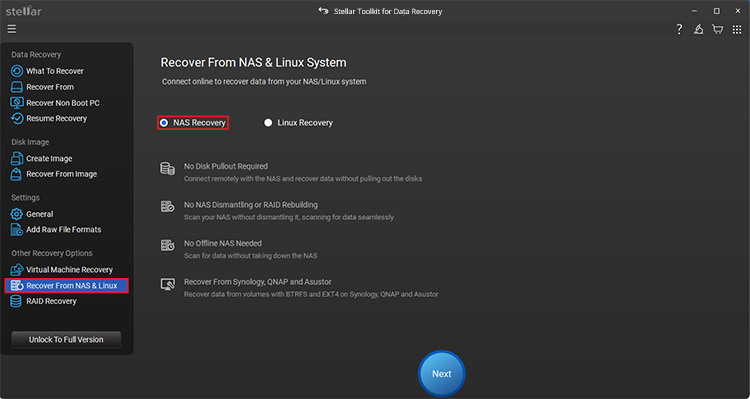Click 'No Disk Pullout Required' heading

[x=226, y=166]
